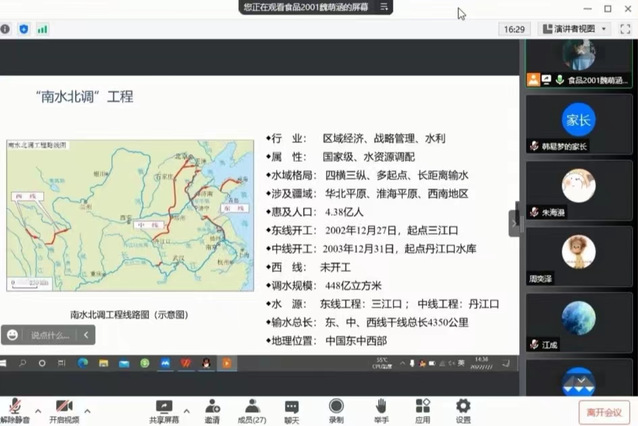Click the network signal strength icon
Image resolution: width=638 pixels, height=426 pixels.
tap(42, 29)
